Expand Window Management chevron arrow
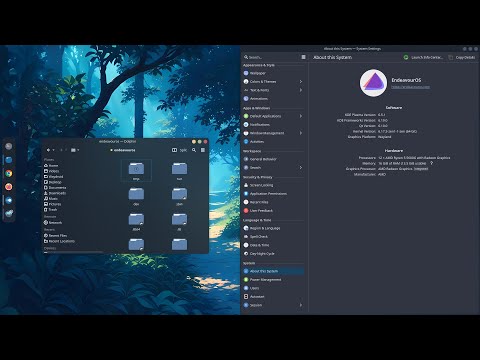 pyautogui.click(x=301, y=133)
